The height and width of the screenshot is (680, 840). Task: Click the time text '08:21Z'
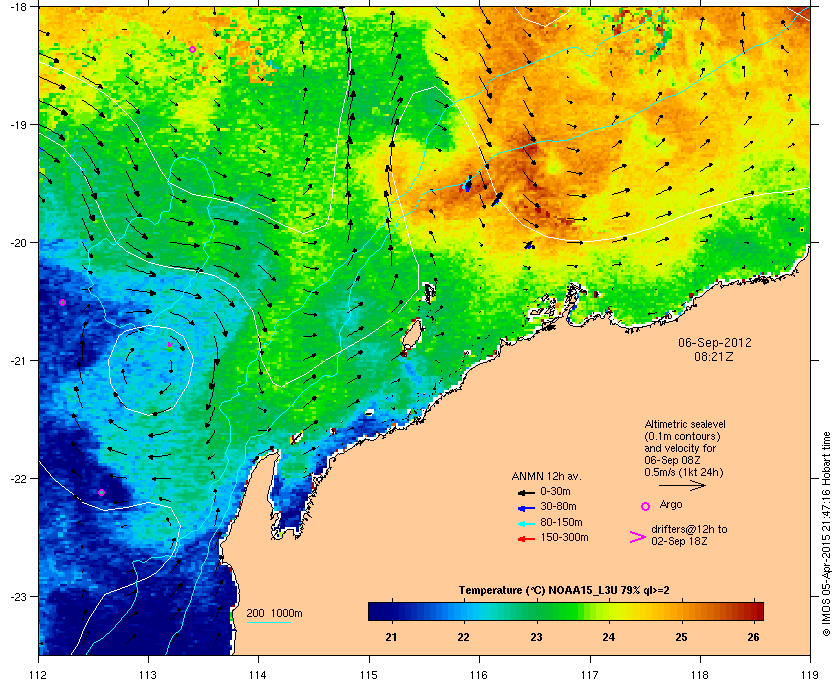(714, 356)
